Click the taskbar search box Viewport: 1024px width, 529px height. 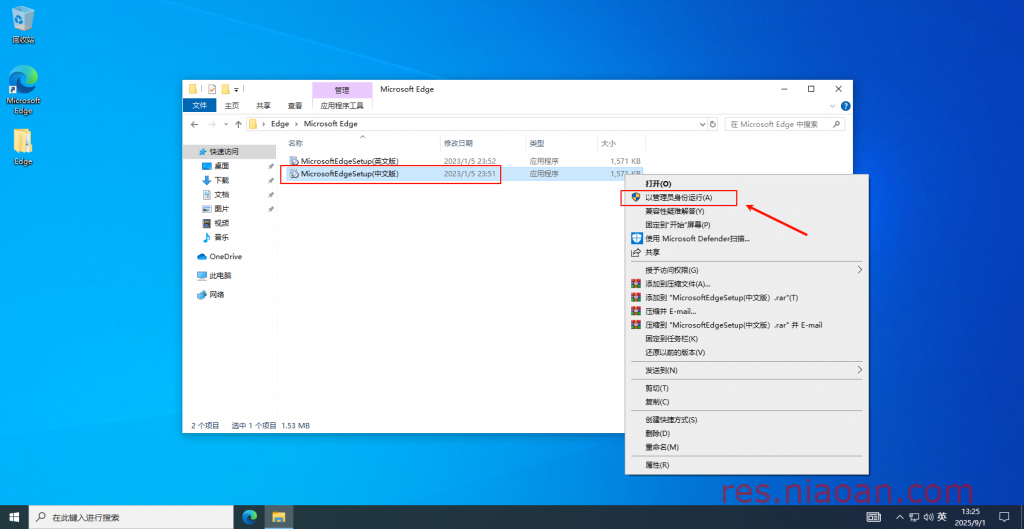[x=133, y=517]
